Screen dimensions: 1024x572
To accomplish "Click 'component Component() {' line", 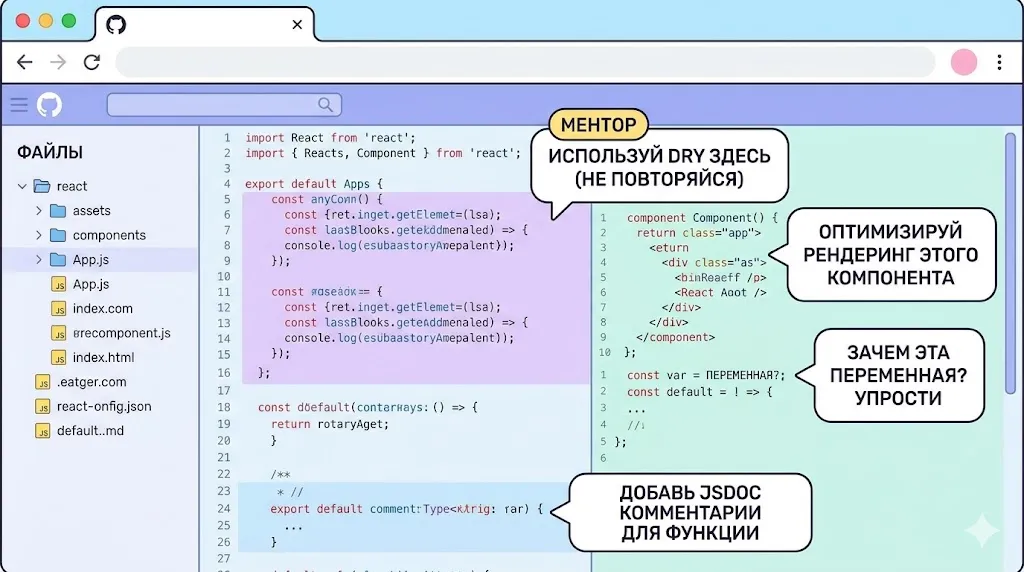I will 703,218.
